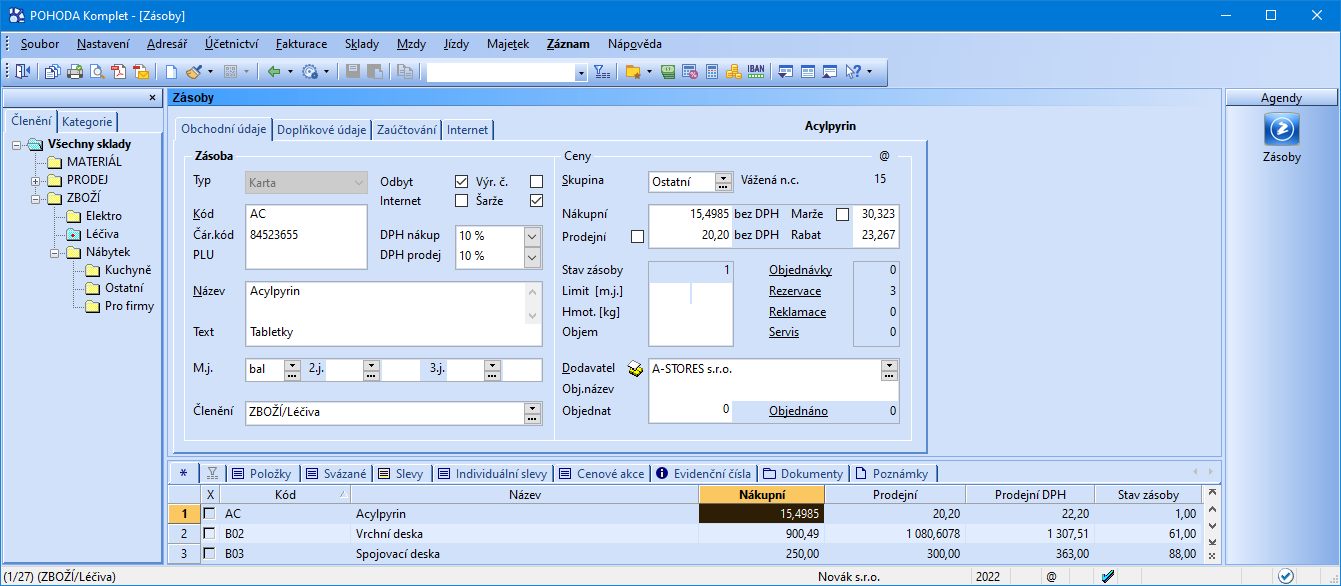The height and width of the screenshot is (586, 1341).
Task: Click the send PDF by email icon
Action: [141, 71]
